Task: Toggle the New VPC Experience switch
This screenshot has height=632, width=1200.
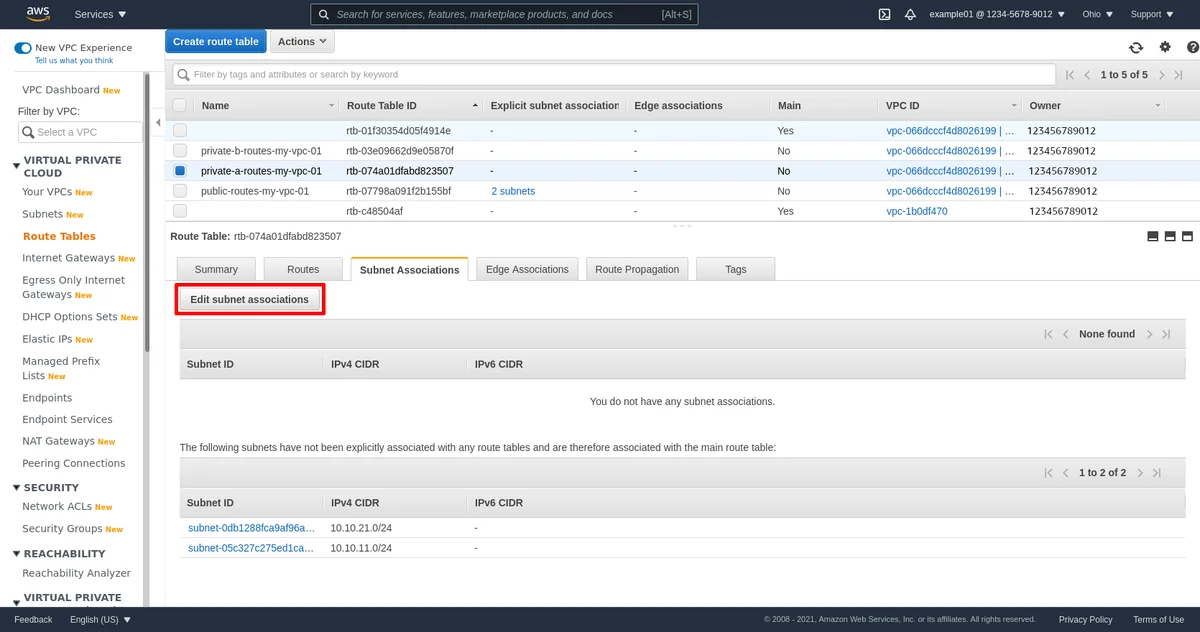Action: [x=22, y=48]
